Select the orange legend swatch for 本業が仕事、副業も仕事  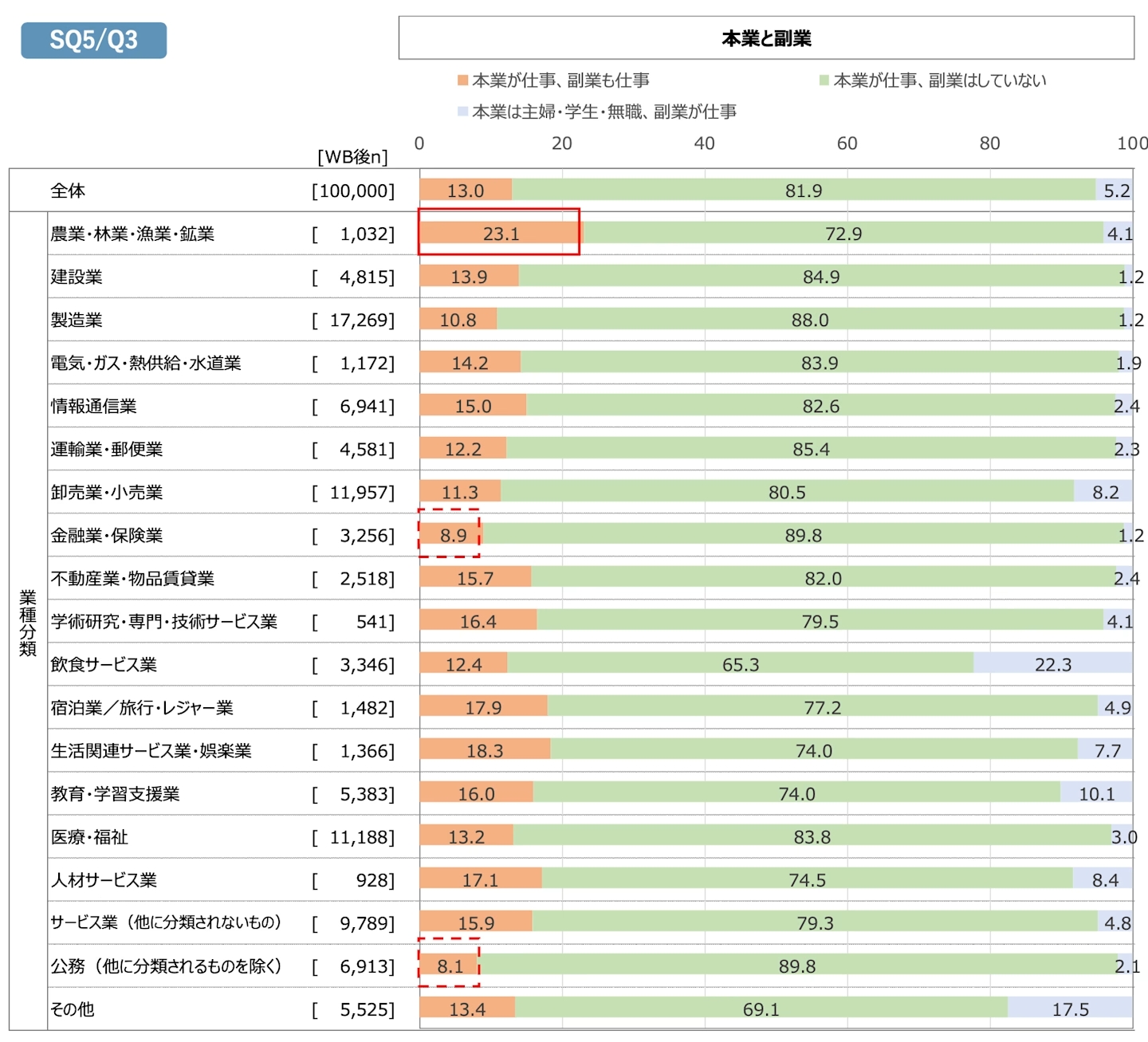click(462, 81)
